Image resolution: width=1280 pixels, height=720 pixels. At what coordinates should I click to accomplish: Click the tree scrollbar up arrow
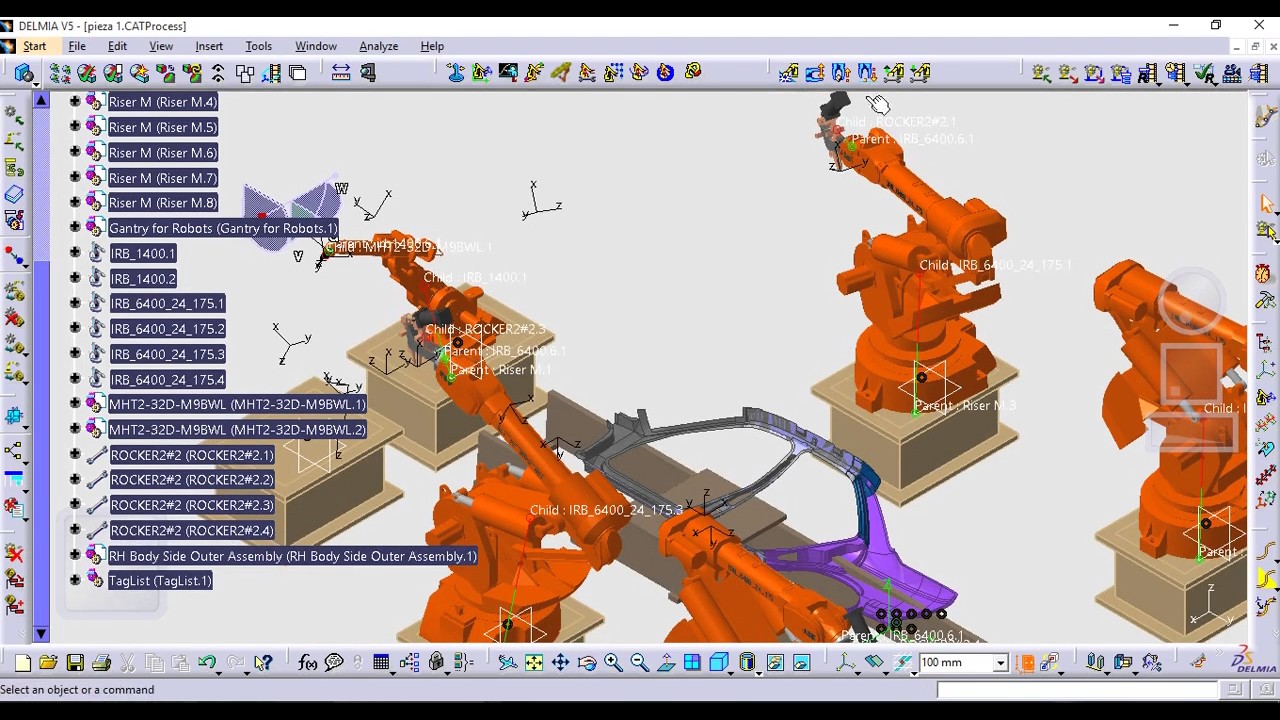click(41, 100)
